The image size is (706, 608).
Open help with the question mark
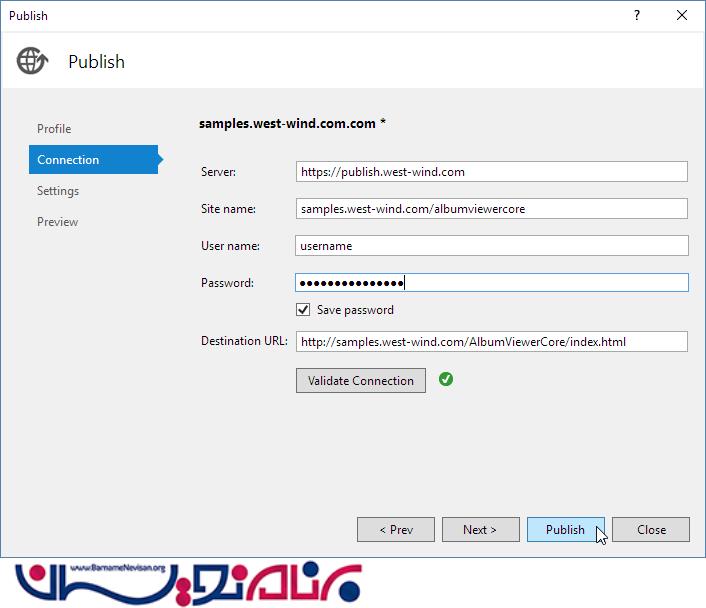point(637,15)
